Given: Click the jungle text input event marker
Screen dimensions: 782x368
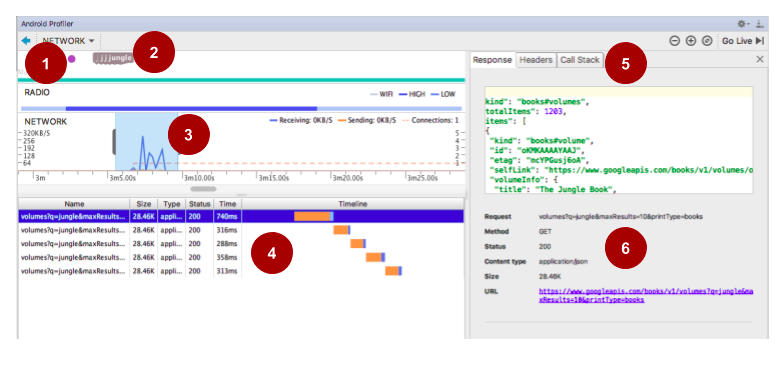Looking at the screenshot, I should coord(114,58).
